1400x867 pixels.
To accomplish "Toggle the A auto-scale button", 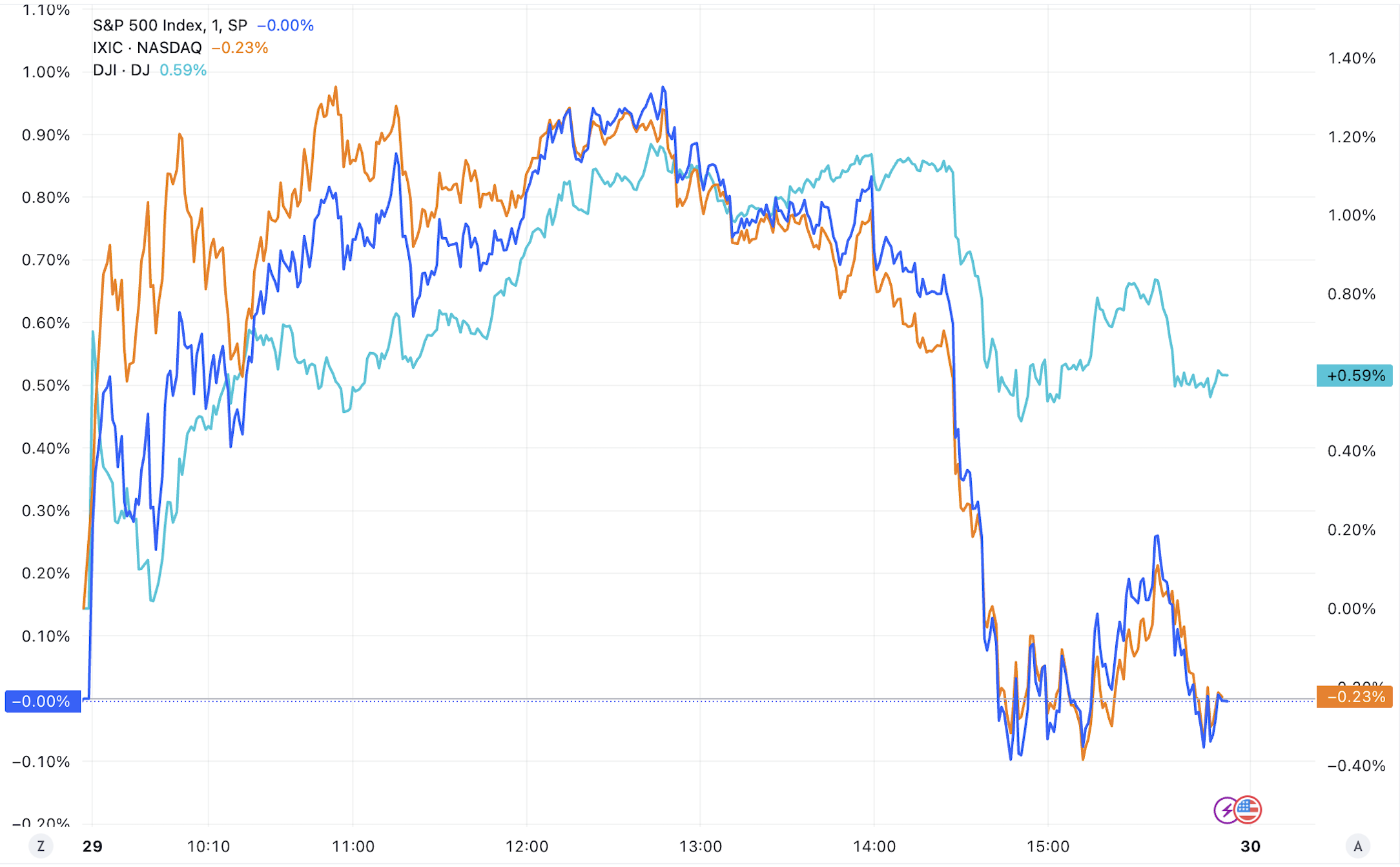I will point(1357,846).
